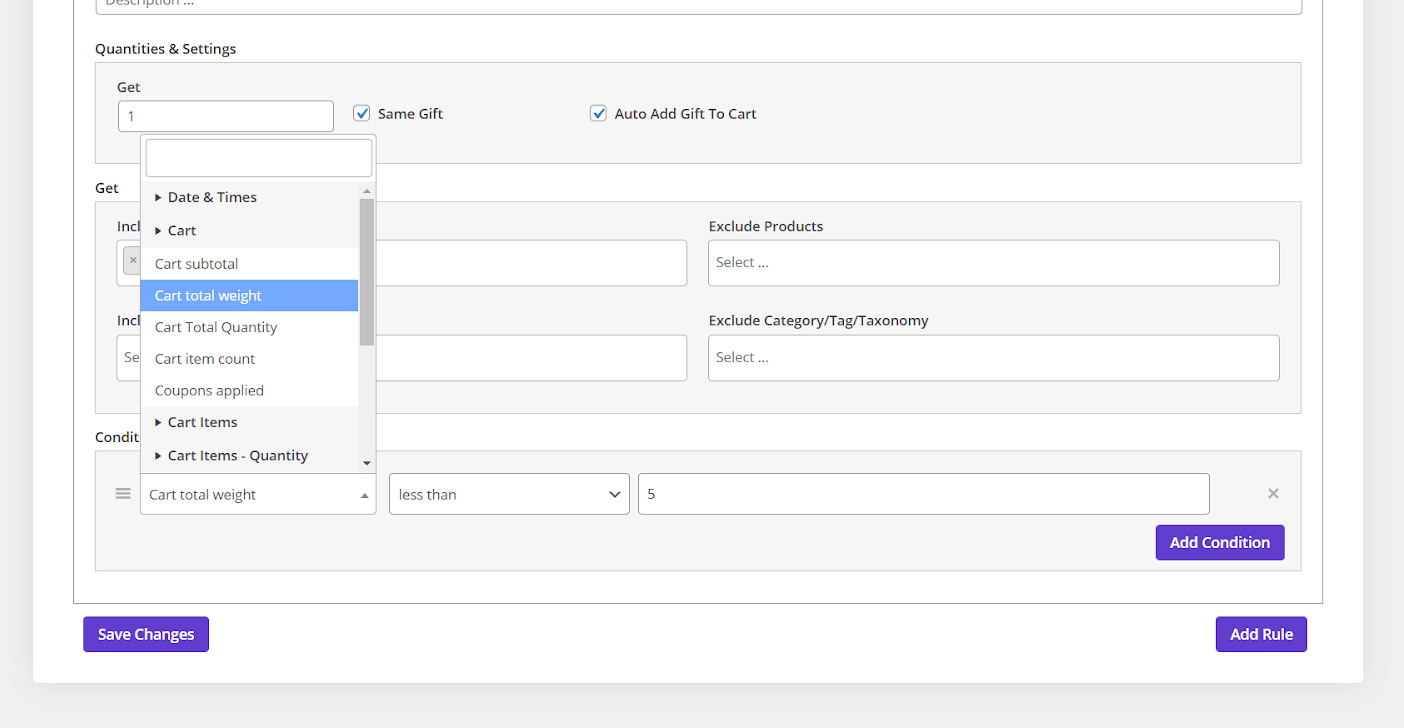This screenshot has width=1404, height=728.
Task: Remove selected product tag in Include Products
Action: point(132,261)
